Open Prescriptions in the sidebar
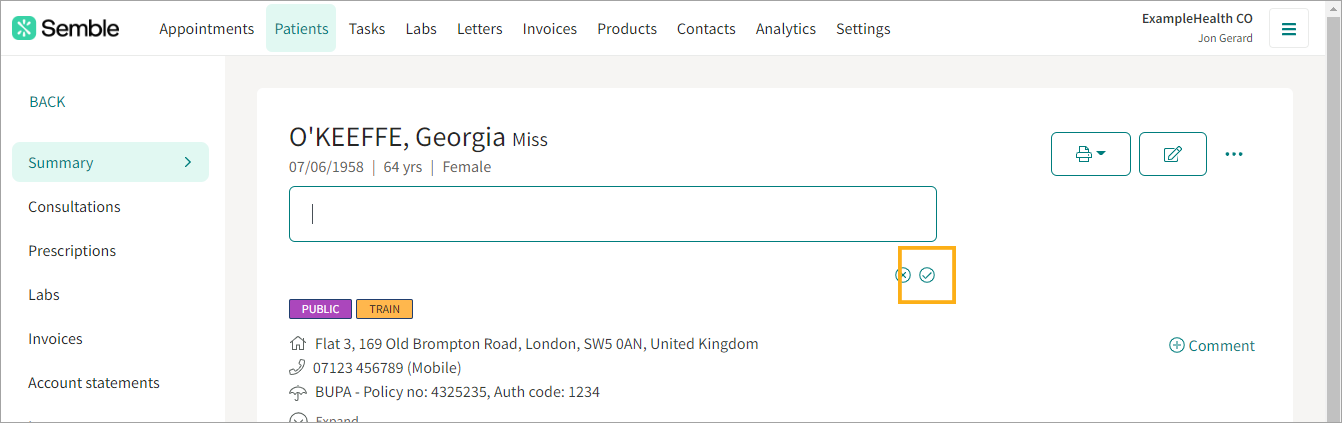 coord(72,251)
